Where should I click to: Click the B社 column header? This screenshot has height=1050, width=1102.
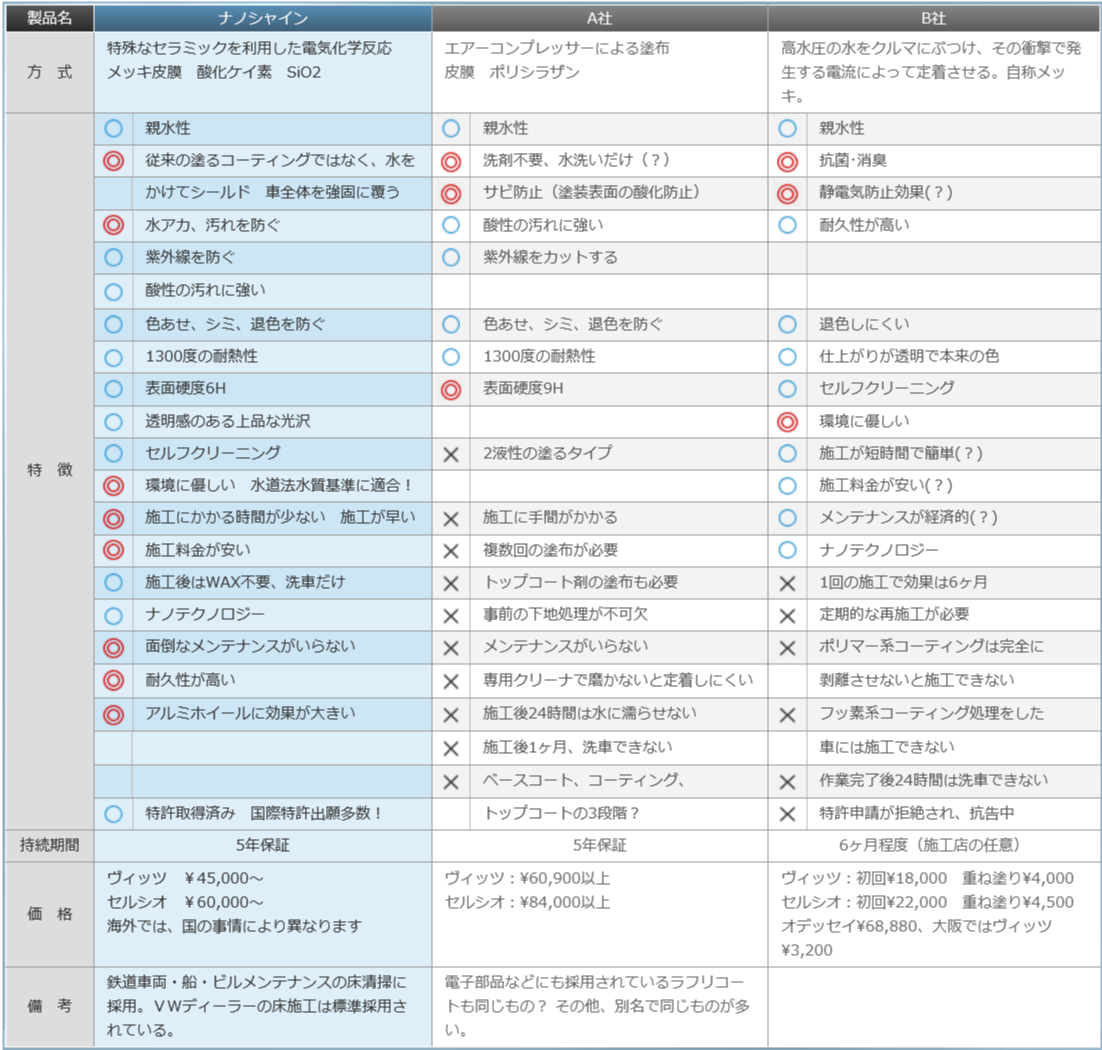pyautogui.click(x=934, y=18)
